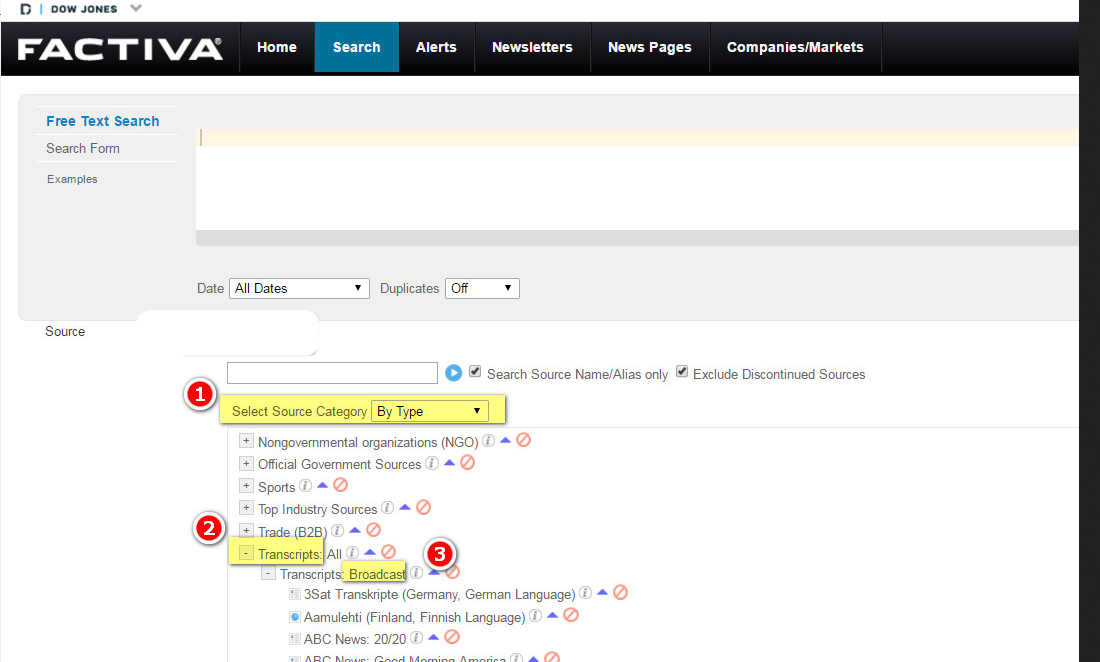Open the Companies/Markets tab
The width and height of the screenshot is (1100, 662).
tap(795, 47)
